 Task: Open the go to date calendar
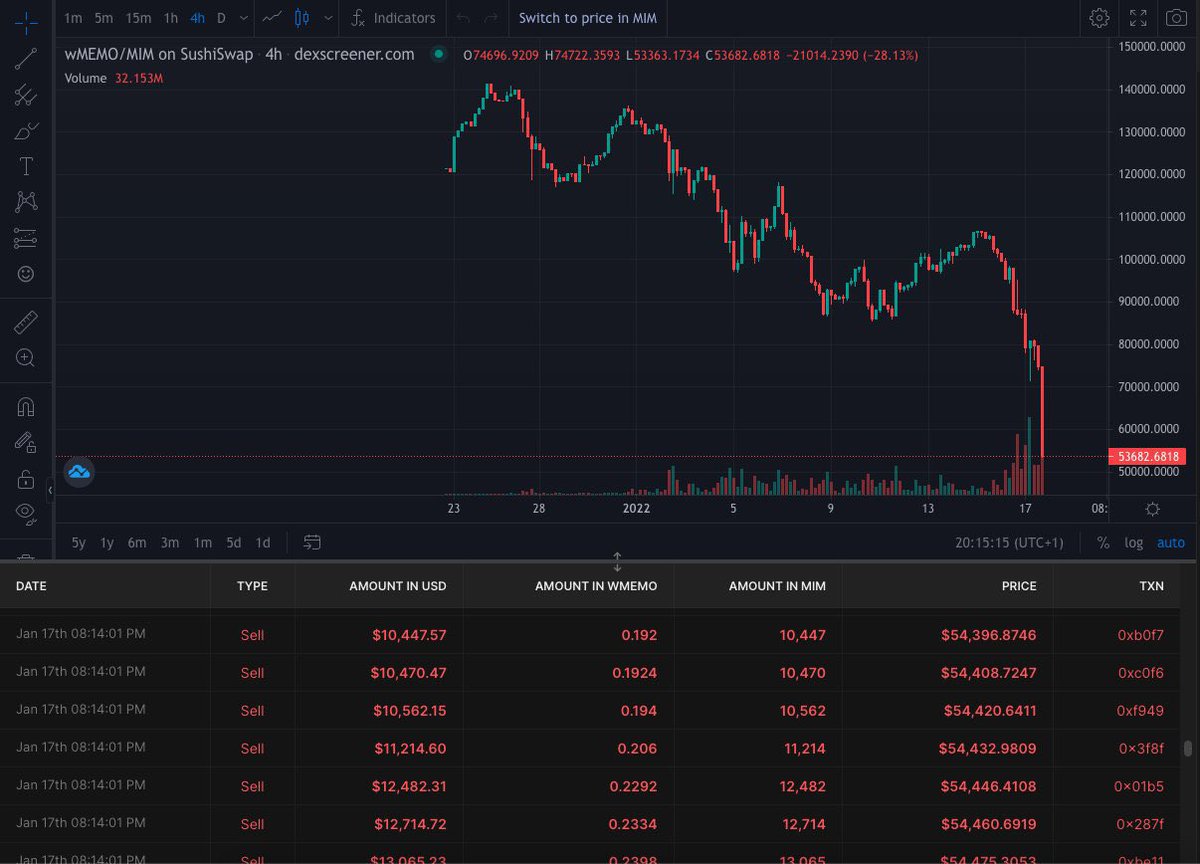(x=312, y=543)
